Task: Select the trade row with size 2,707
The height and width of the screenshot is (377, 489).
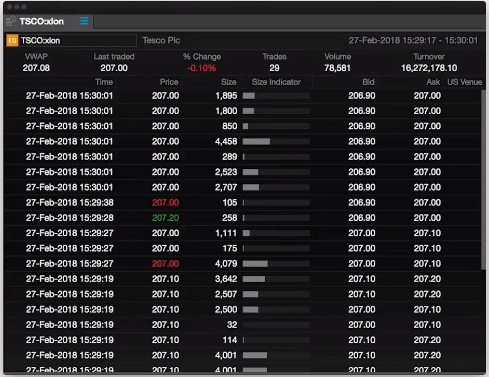Action: click(x=242, y=187)
